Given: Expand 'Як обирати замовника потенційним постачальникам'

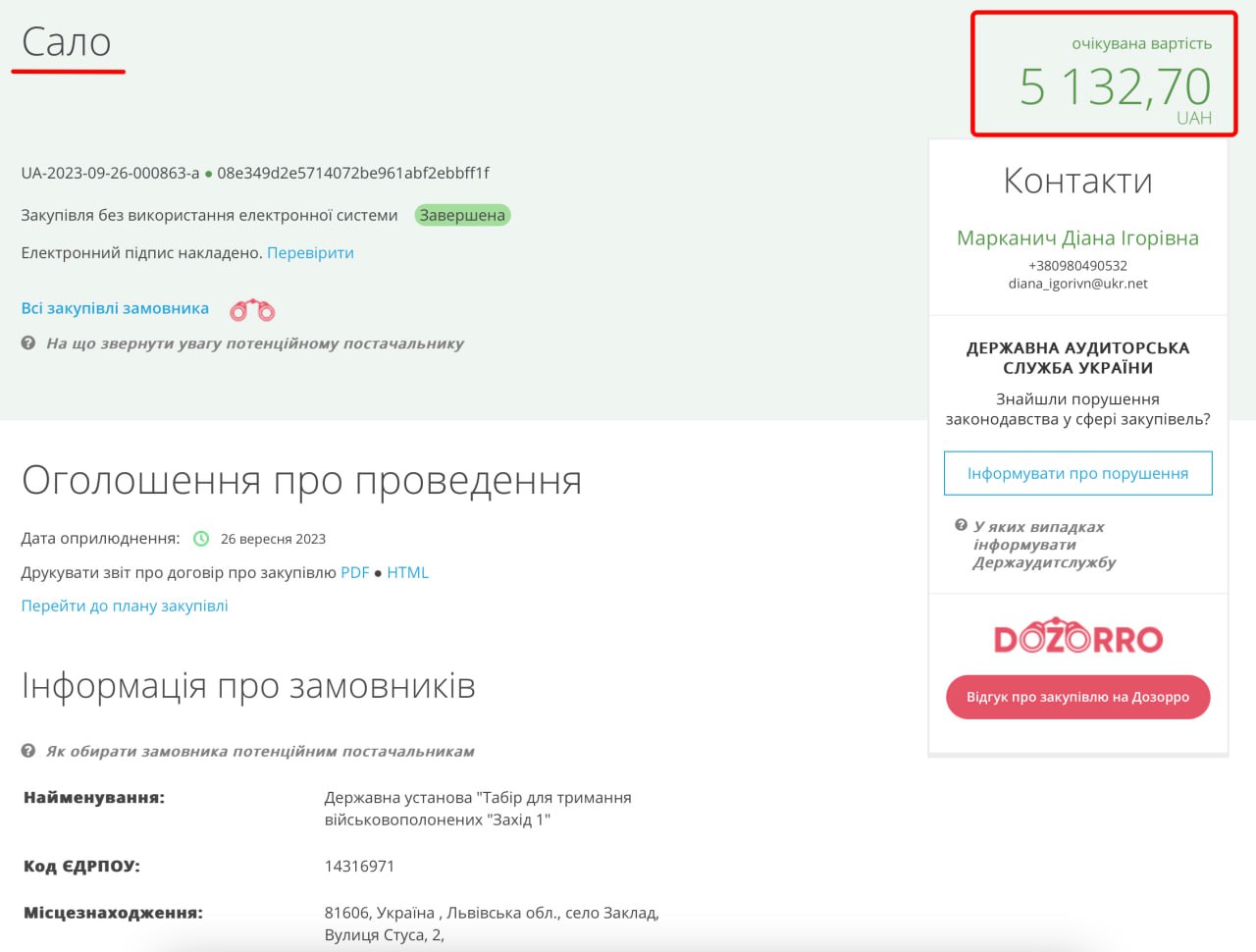Looking at the screenshot, I should (x=260, y=751).
